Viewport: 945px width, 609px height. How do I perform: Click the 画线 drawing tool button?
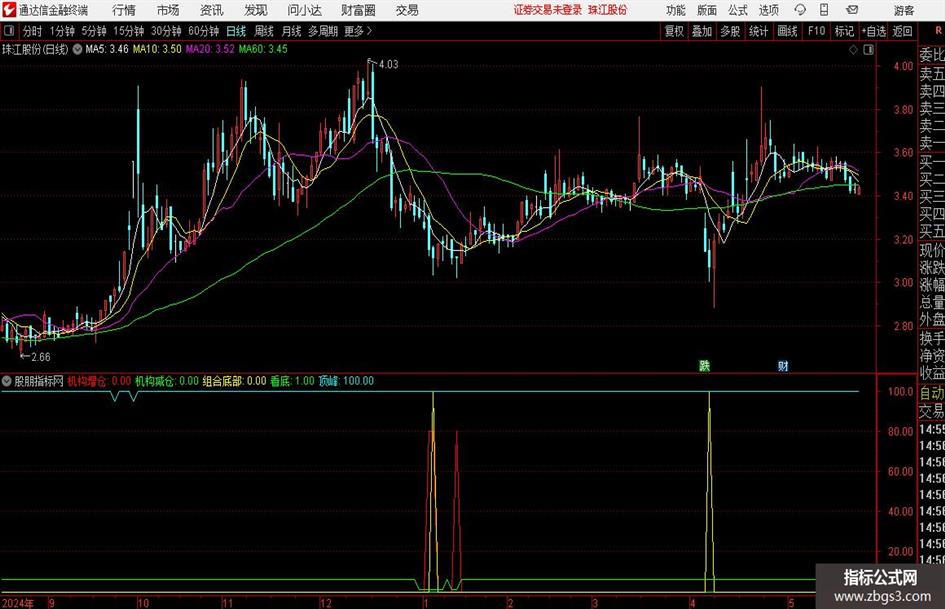pos(787,31)
